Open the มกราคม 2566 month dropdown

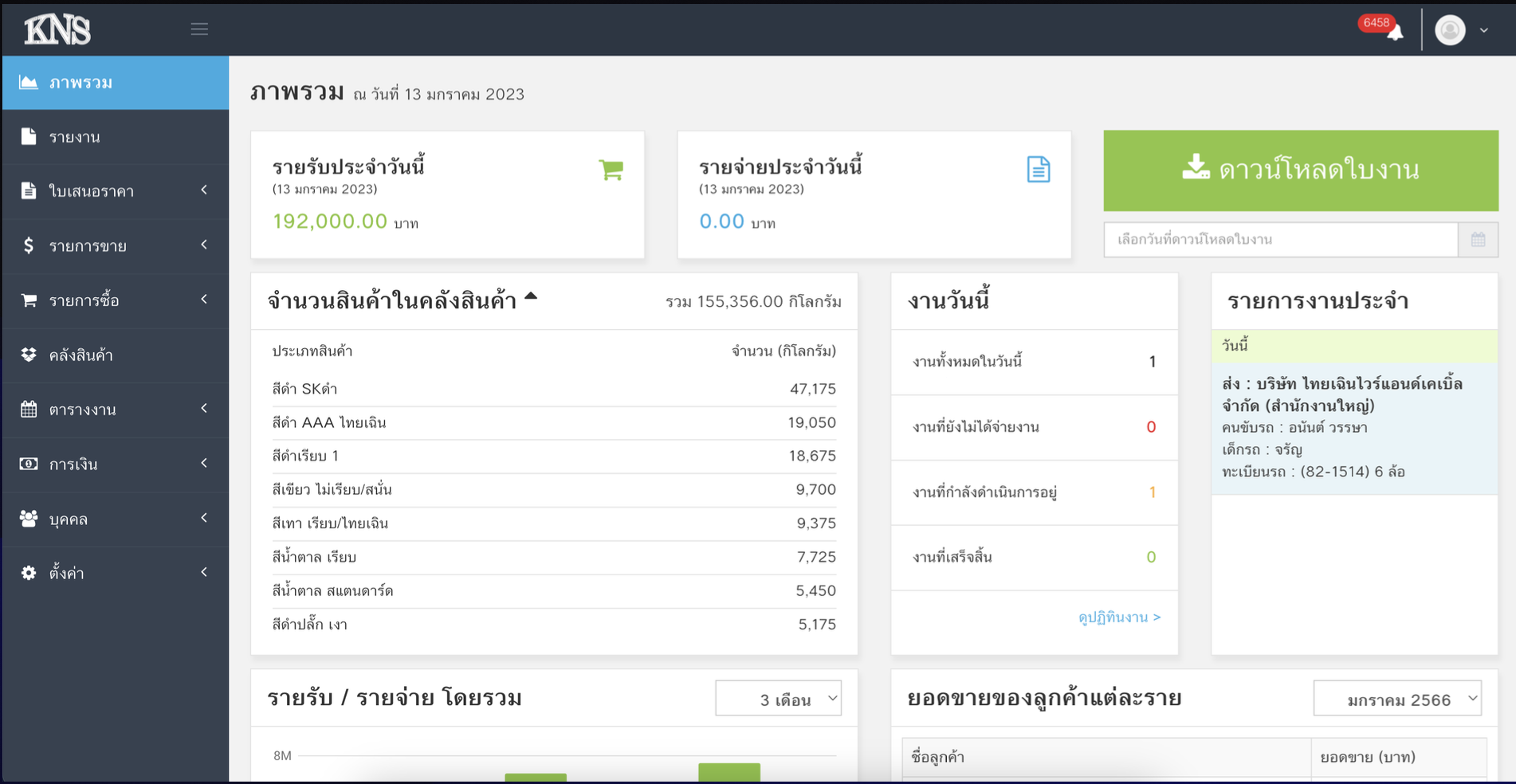(x=1396, y=699)
